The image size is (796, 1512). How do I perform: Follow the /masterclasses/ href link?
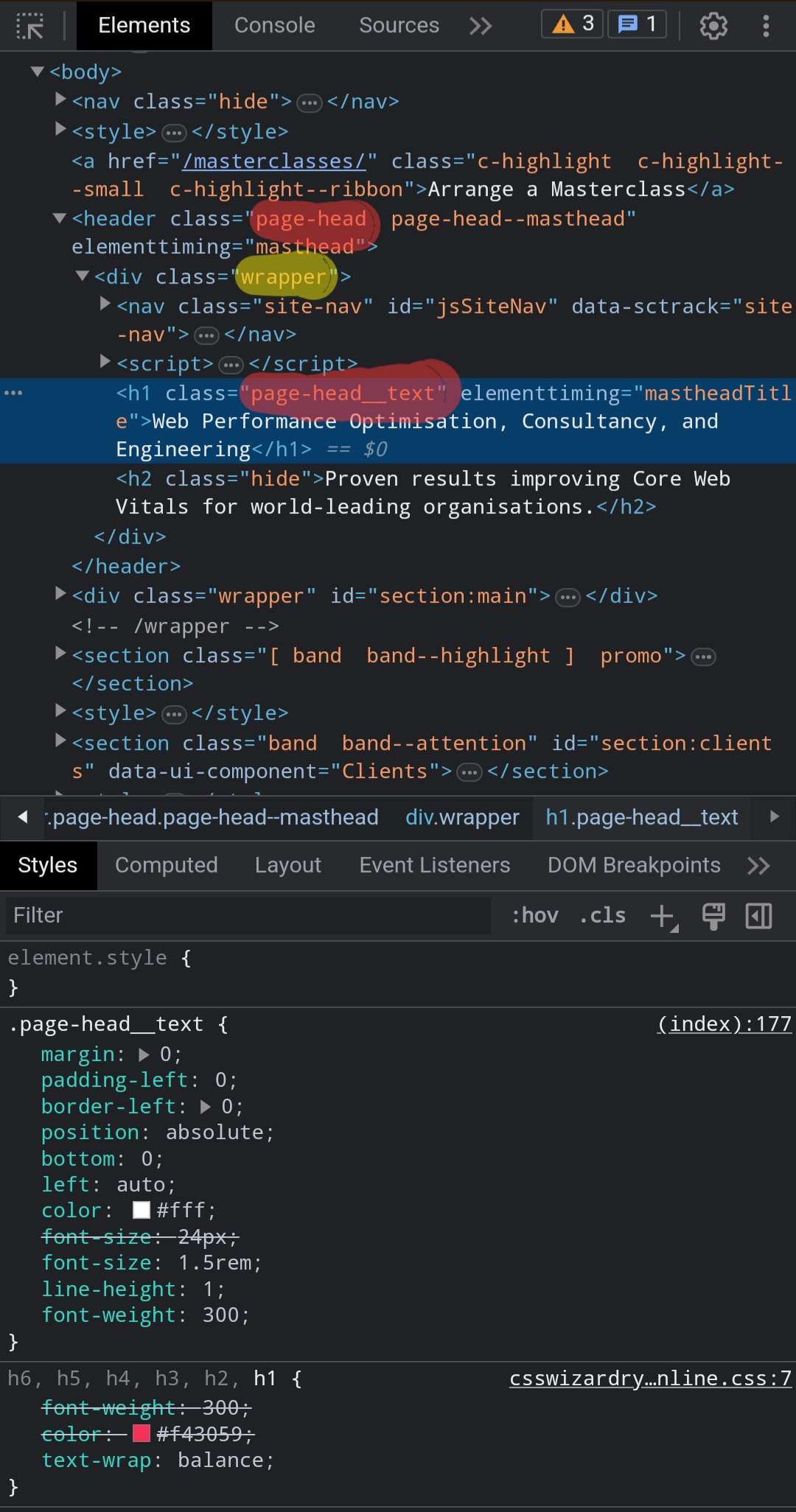(x=273, y=161)
